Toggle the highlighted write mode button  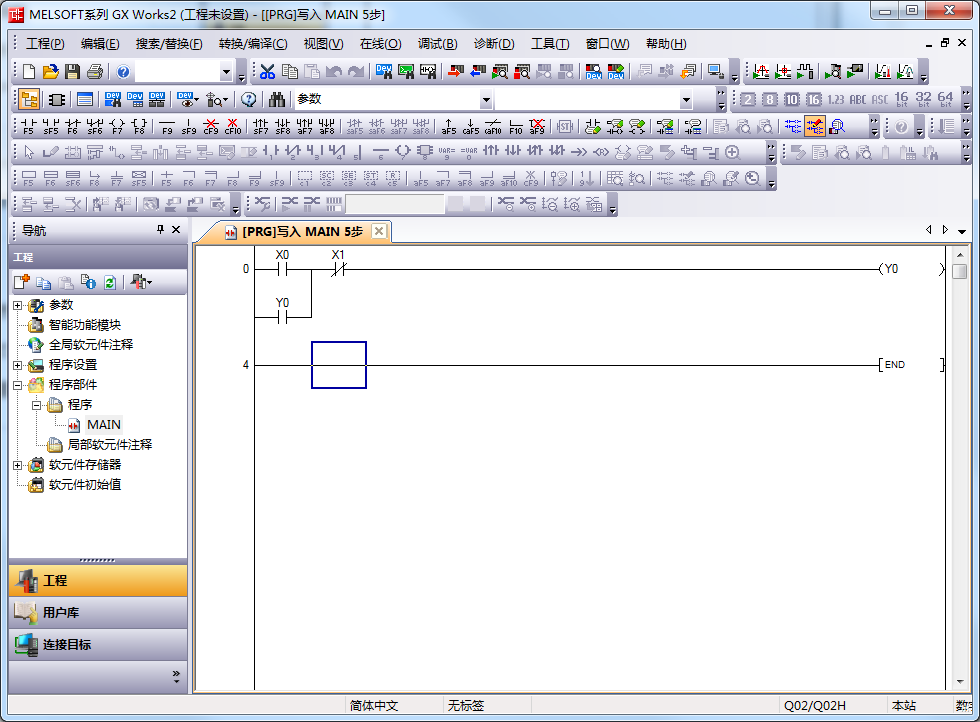(x=815, y=126)
